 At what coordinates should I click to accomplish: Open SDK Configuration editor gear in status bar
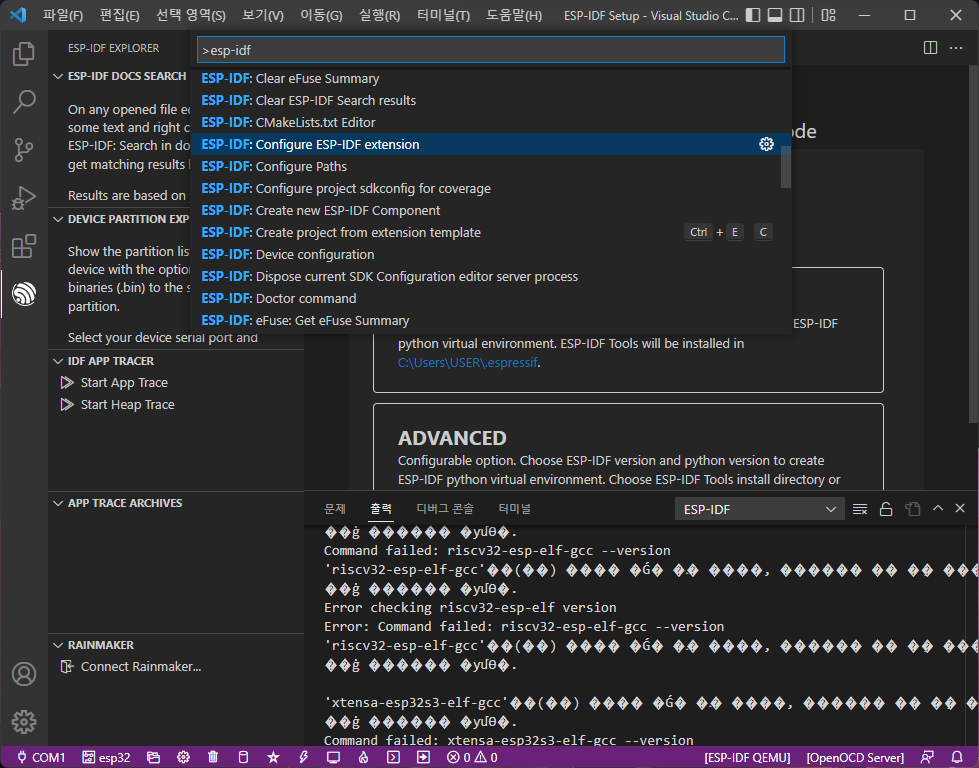183,757
